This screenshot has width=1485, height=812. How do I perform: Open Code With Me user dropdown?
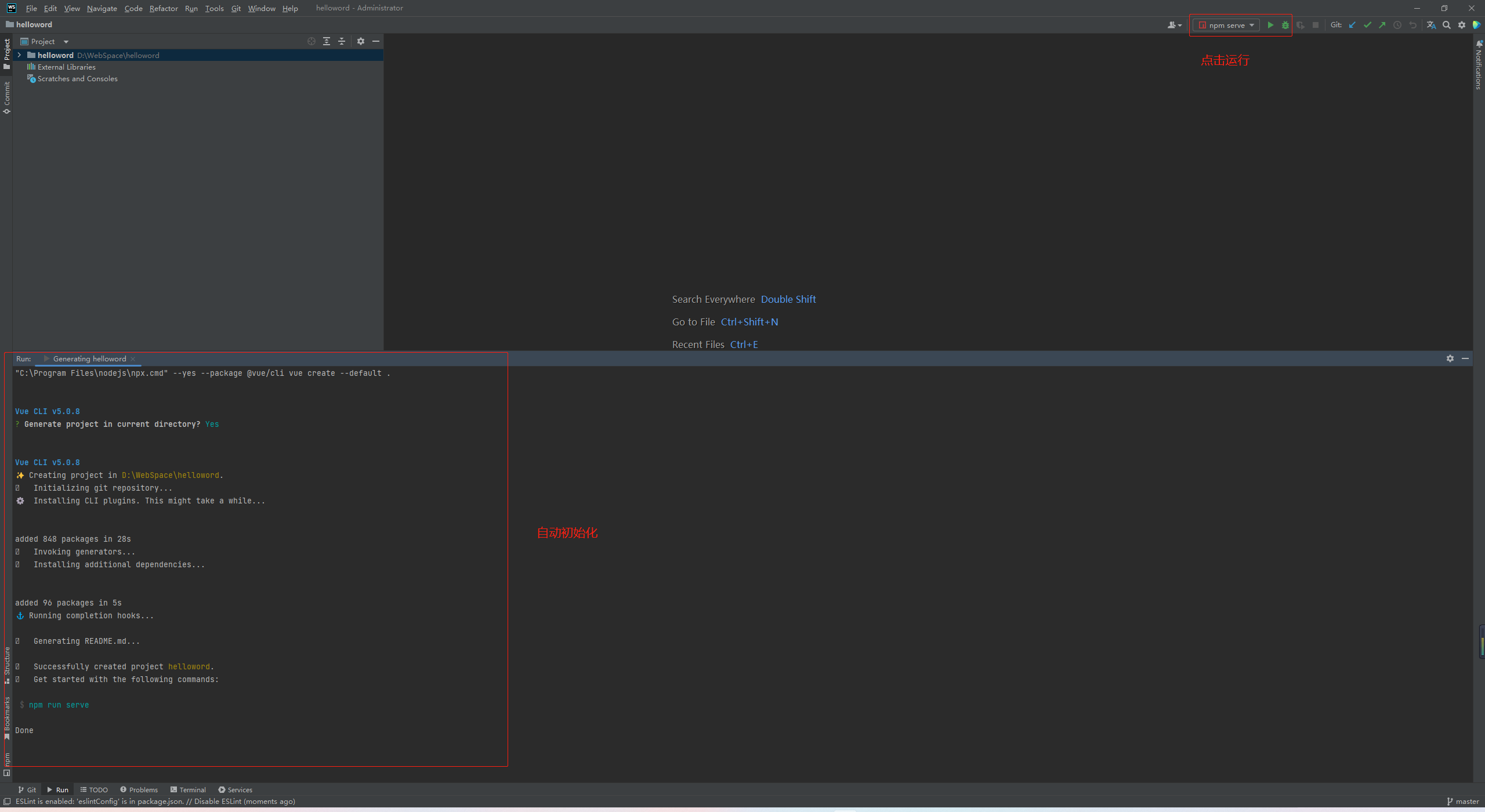pyautogui.click(x=1174, y=25)
